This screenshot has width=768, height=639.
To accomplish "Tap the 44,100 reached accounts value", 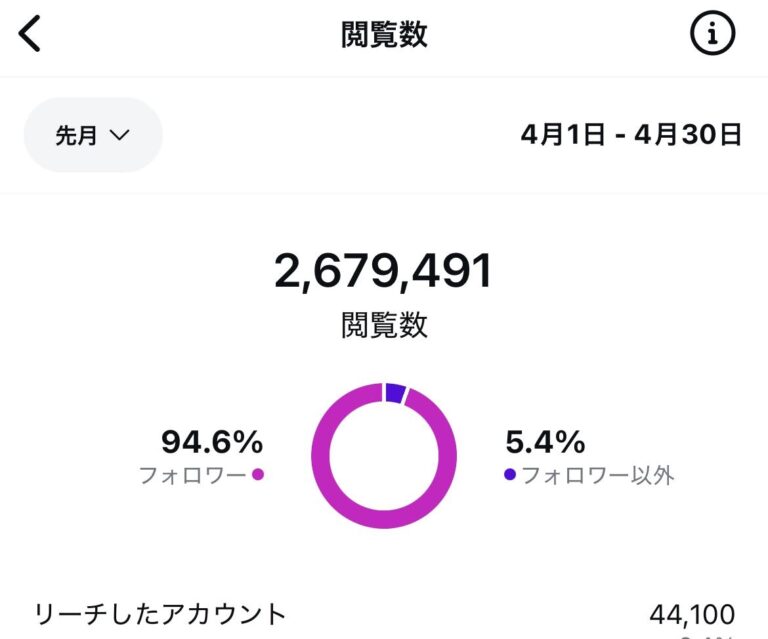I will pos(692,614).
